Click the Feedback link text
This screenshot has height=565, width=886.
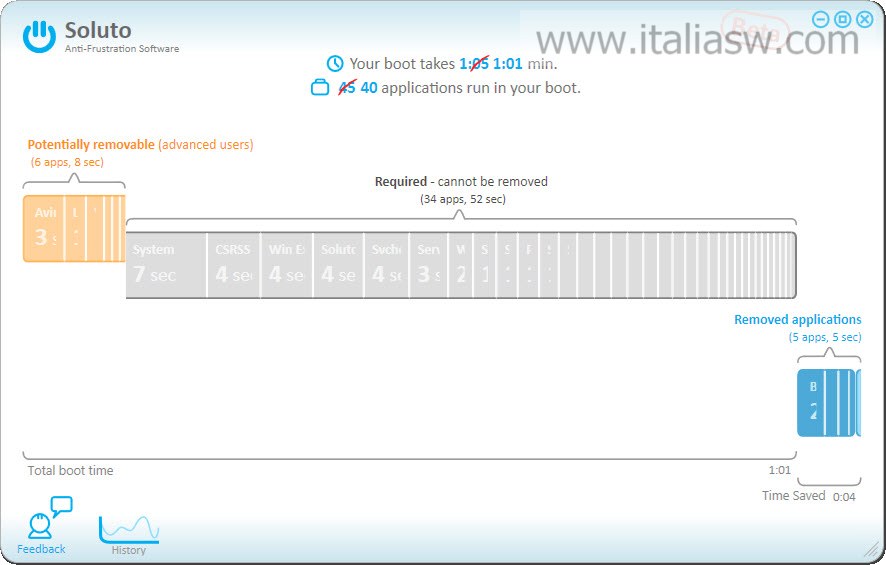41,549
